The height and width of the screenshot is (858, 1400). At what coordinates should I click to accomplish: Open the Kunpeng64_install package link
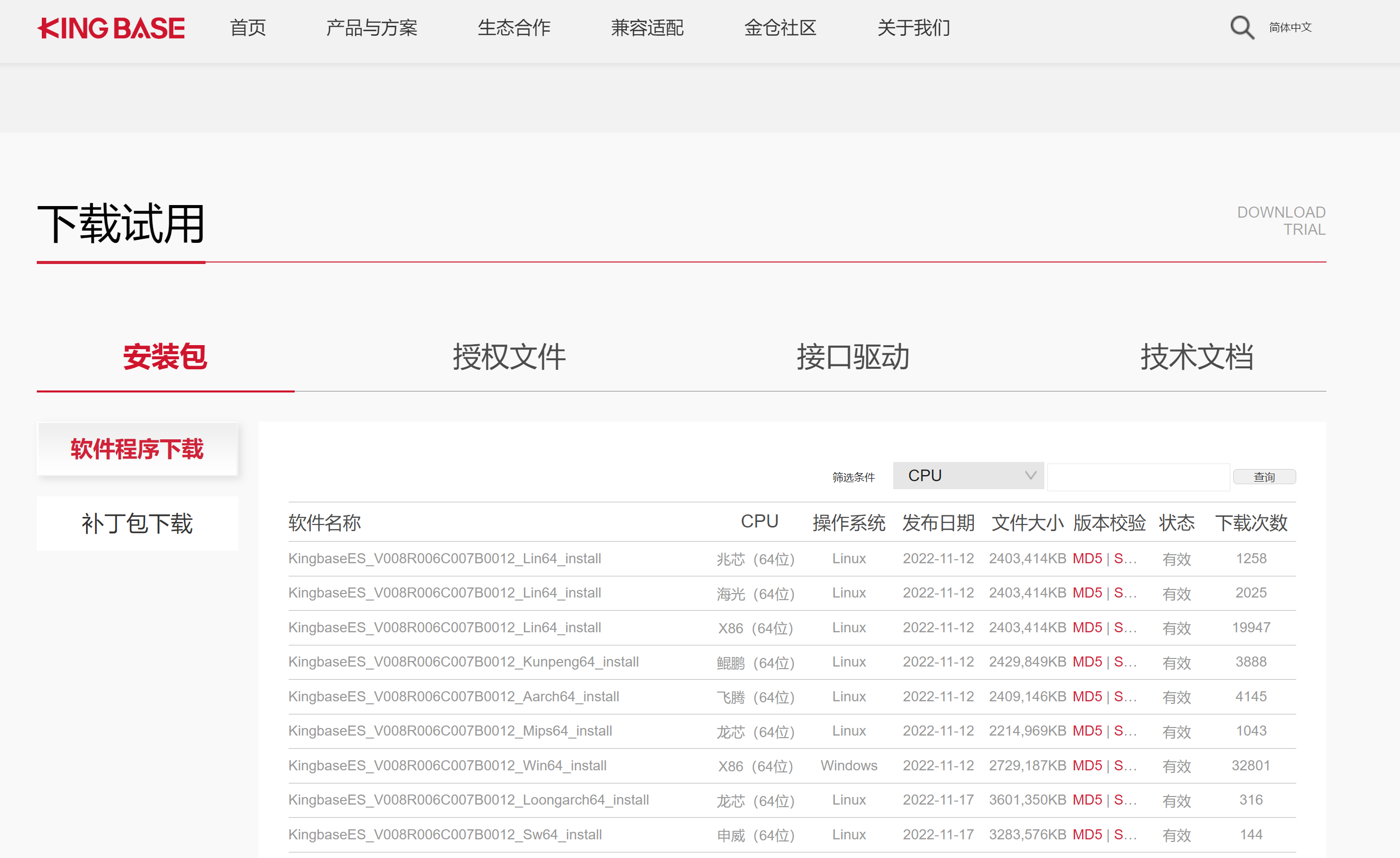pyautogui.click(x=463, y=662)
